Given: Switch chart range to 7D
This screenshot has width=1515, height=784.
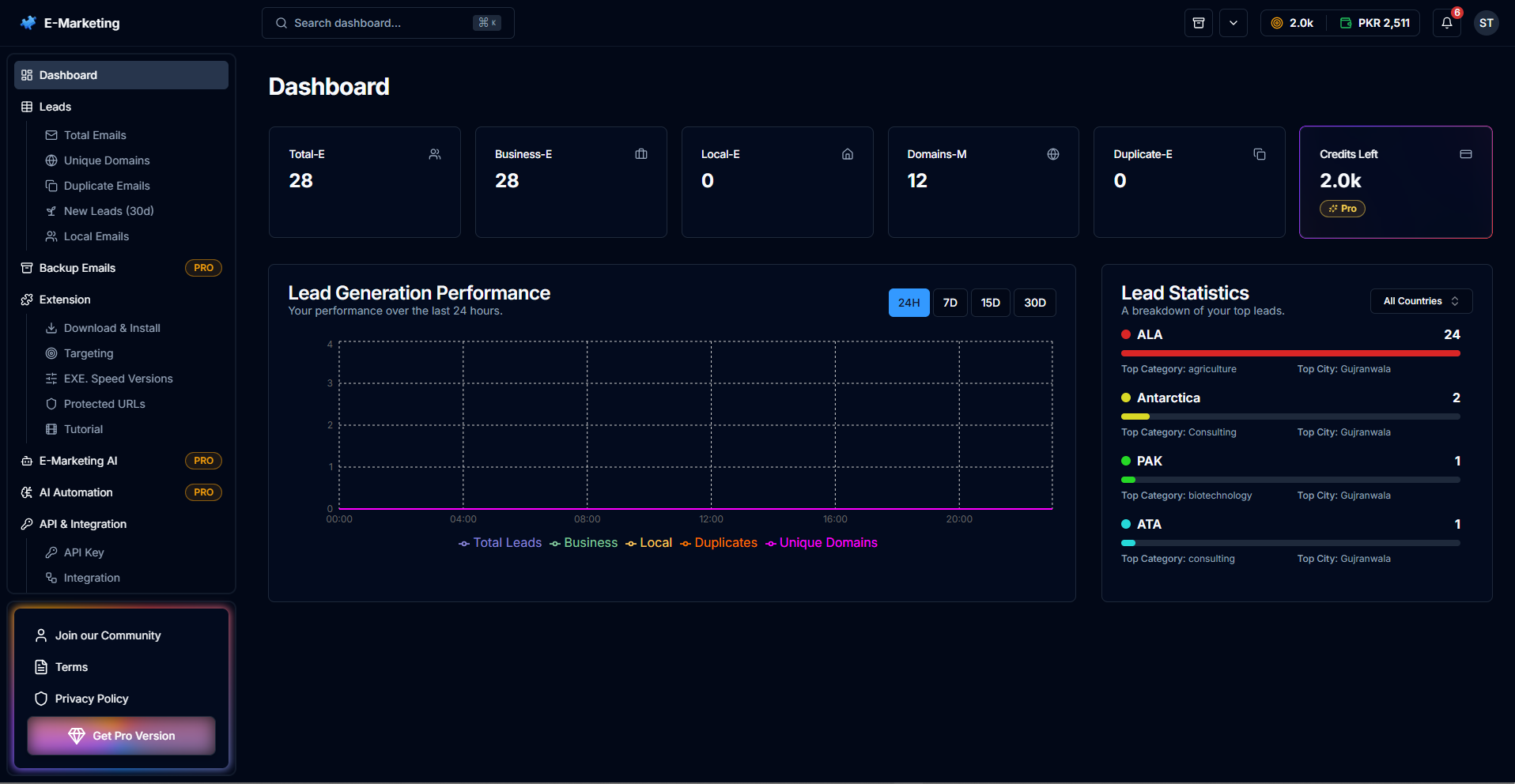Looking at the screenshot, I should pyautogui.click(x=950, y=303).
